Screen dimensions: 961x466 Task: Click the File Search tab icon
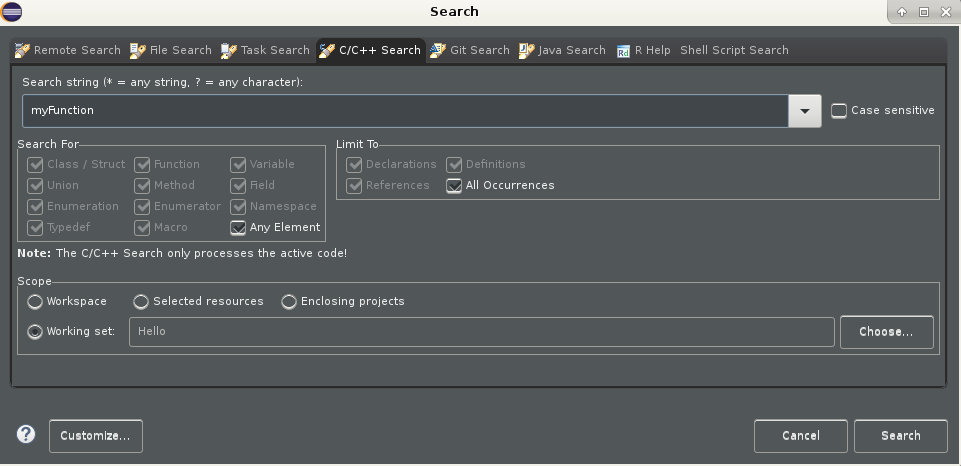pyautogui.click(x=137, y=50)
